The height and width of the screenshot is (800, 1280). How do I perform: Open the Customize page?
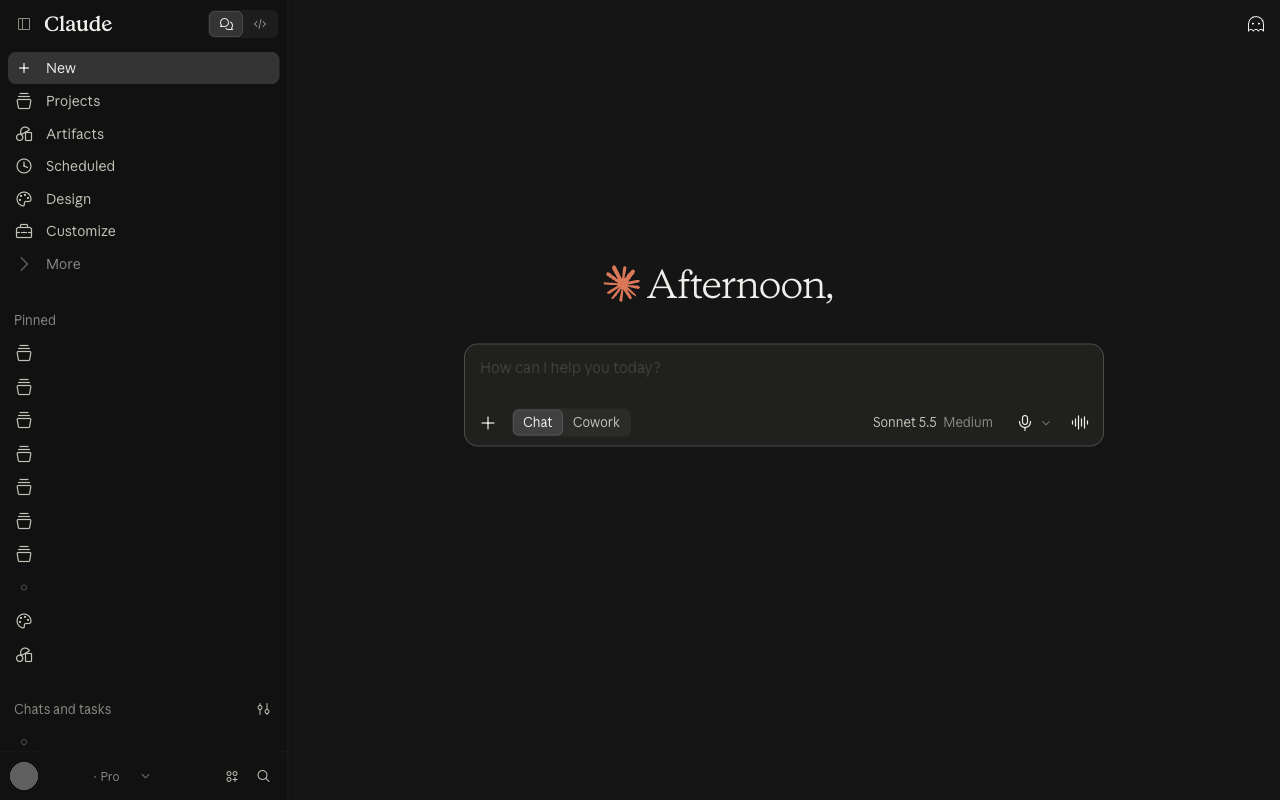pyautogui.click(x=143, y=231)
